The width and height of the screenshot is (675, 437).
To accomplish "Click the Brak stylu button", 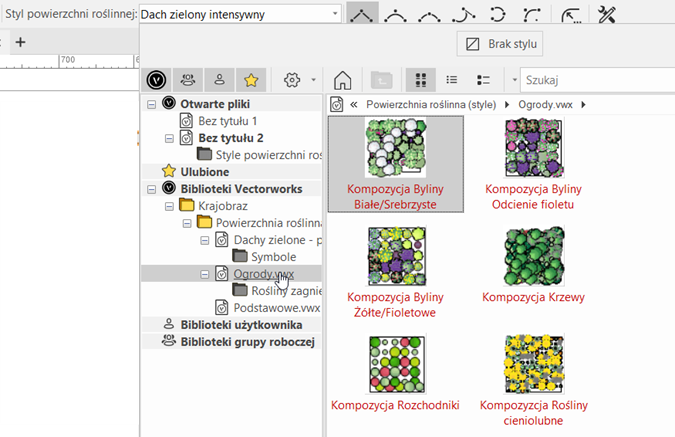I will (x=500, y=44).
